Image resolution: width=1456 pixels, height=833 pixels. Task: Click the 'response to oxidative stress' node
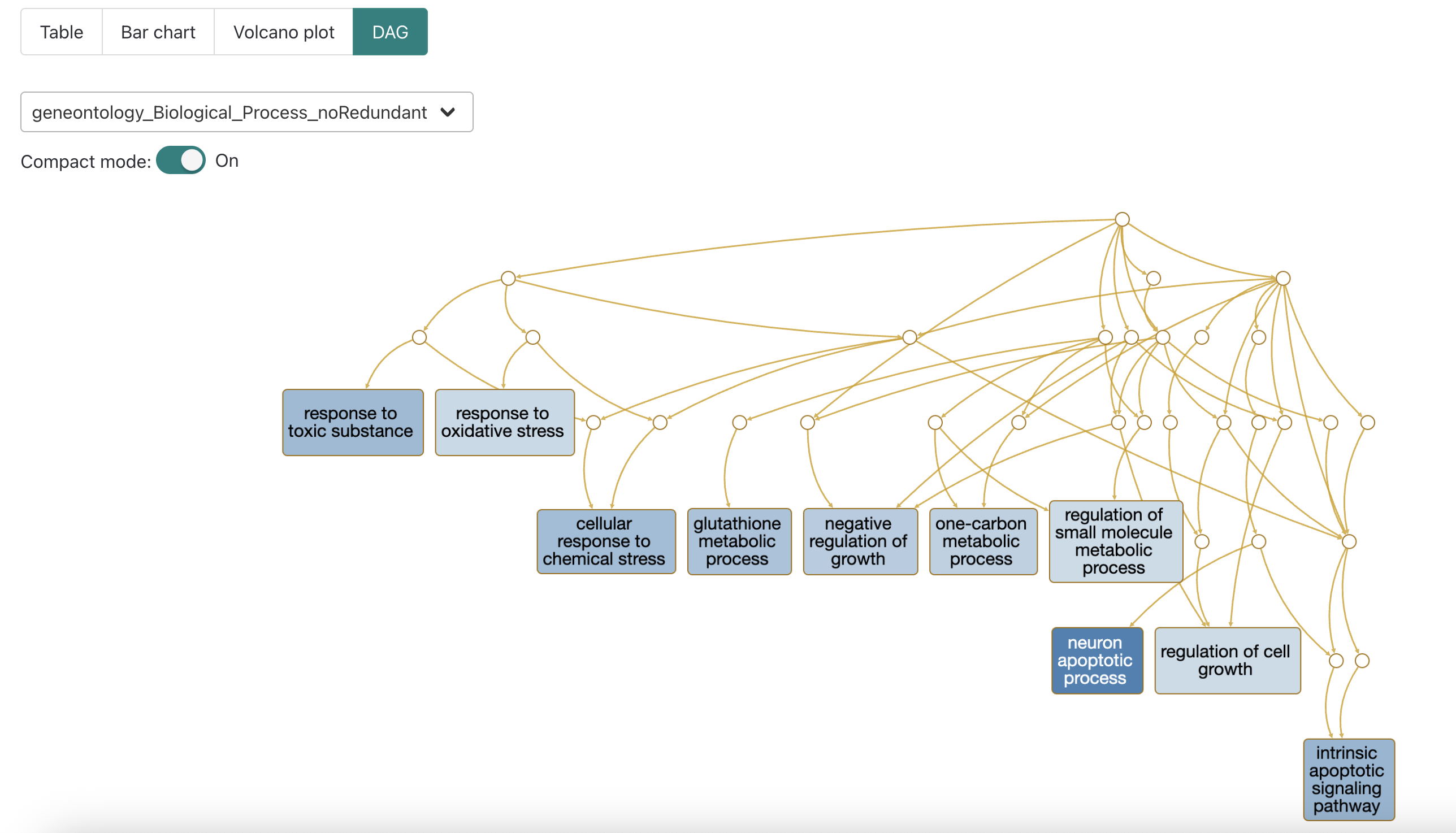point(505,422)
